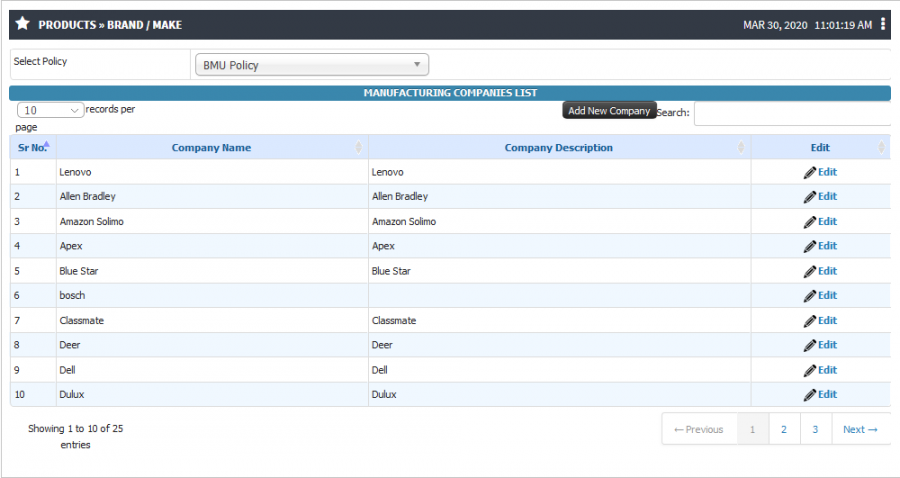Click the pencil icon in Allen Bradley row
900x478 pixels.
click(809, 197)
